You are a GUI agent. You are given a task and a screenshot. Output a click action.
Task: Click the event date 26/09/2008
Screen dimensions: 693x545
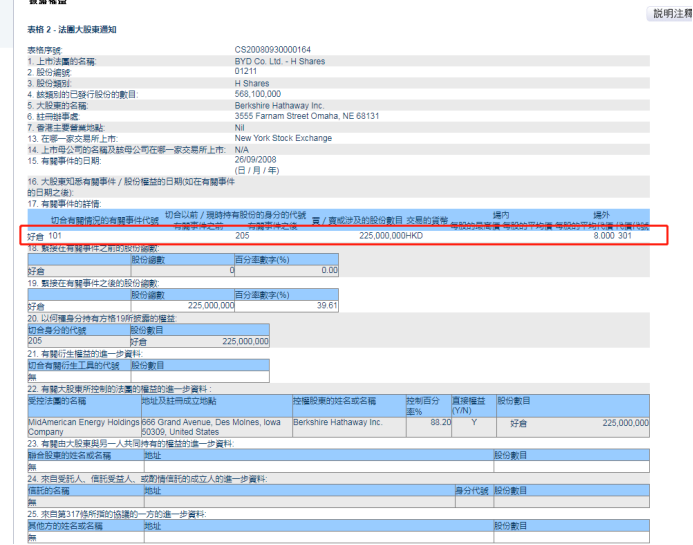254,160
